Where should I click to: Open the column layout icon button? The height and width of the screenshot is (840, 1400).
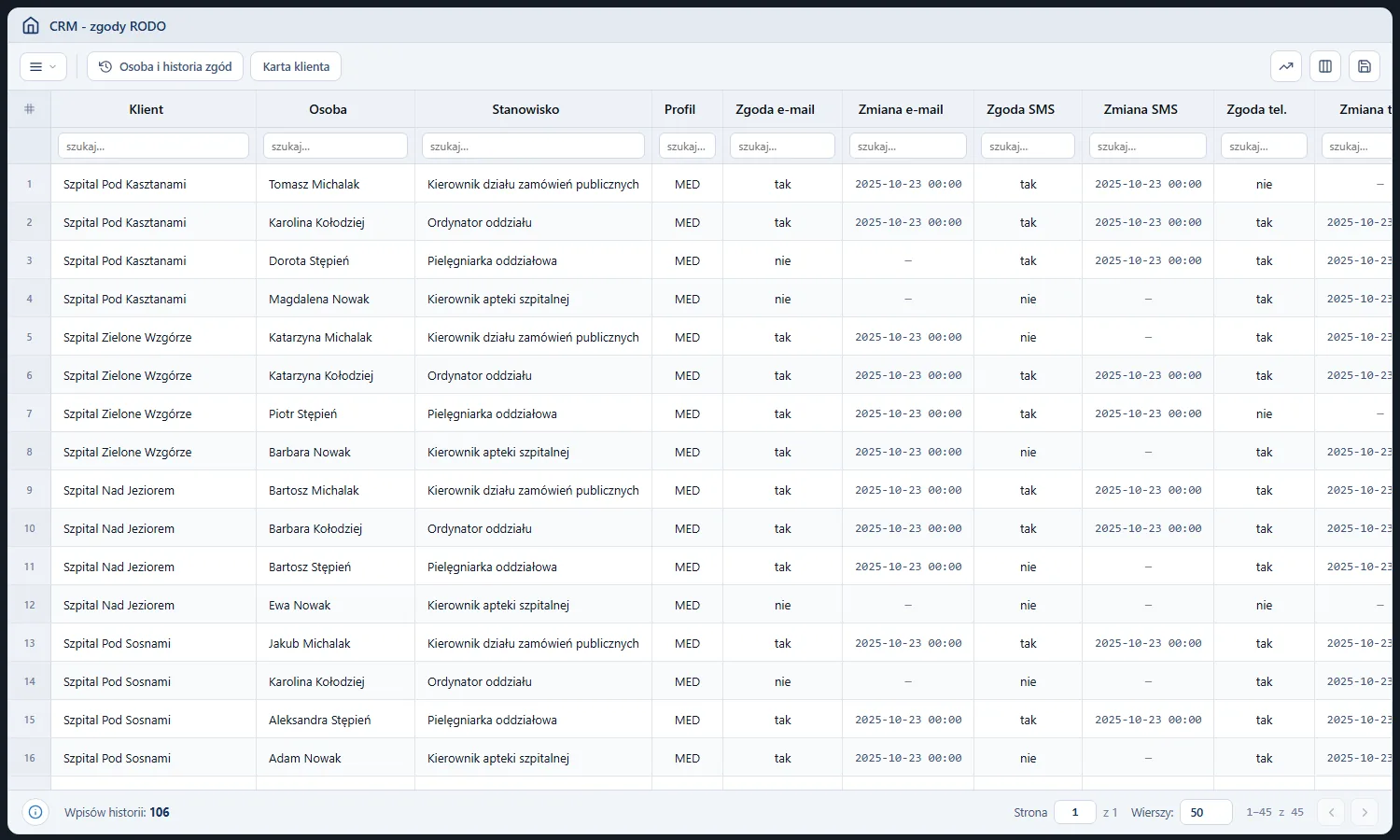click(x=1325, y=66)
